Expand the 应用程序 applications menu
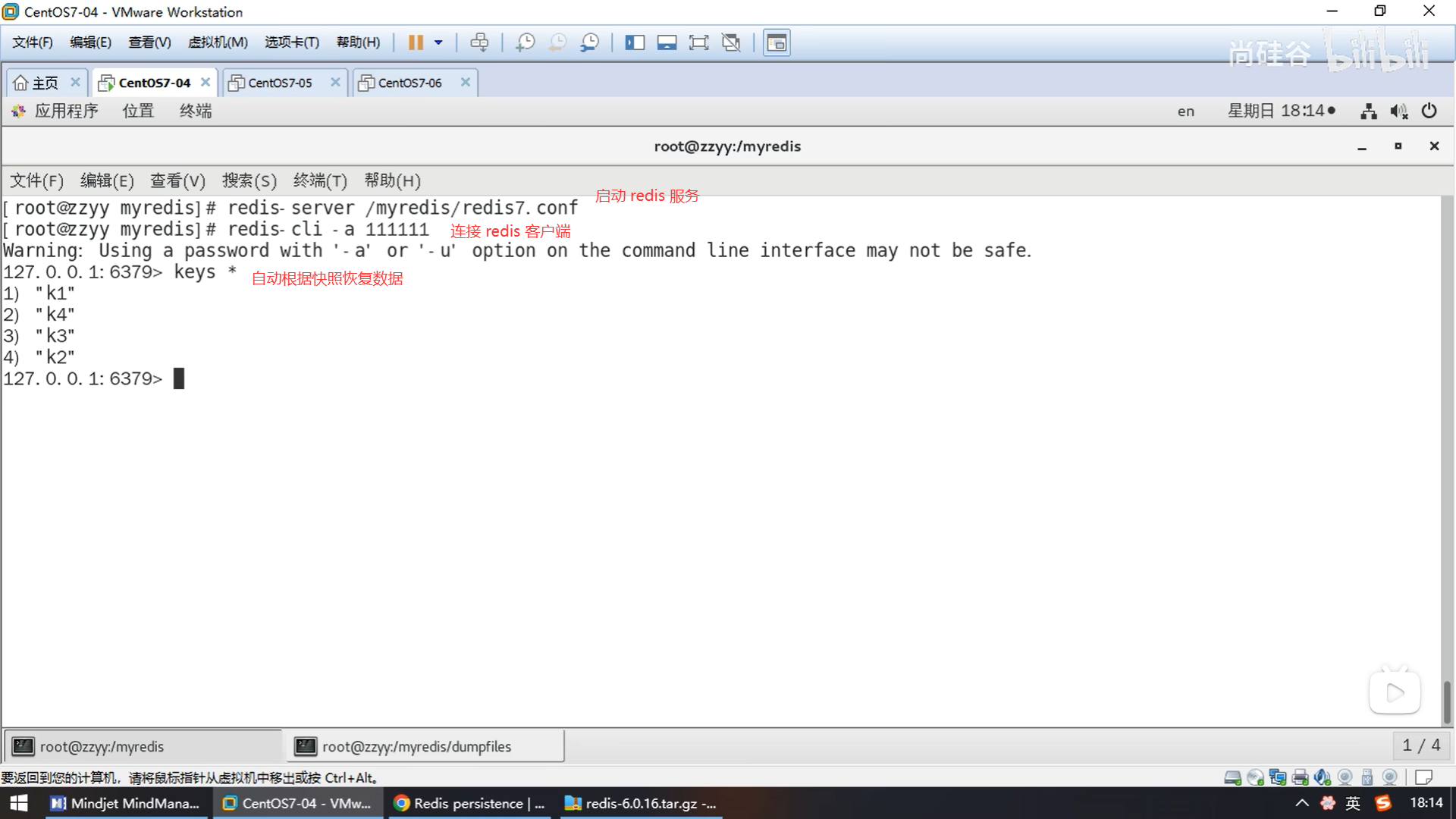 click(65, 111)
